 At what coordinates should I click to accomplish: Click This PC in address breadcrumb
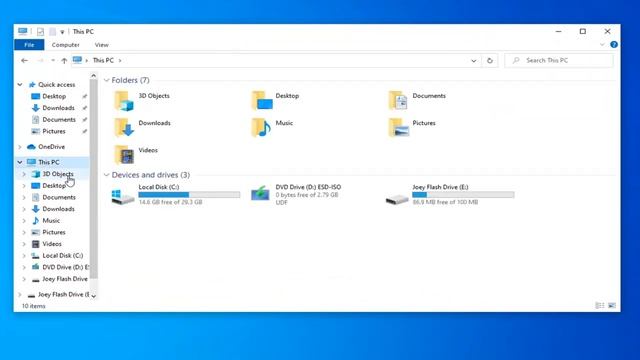tap(103, 60)
